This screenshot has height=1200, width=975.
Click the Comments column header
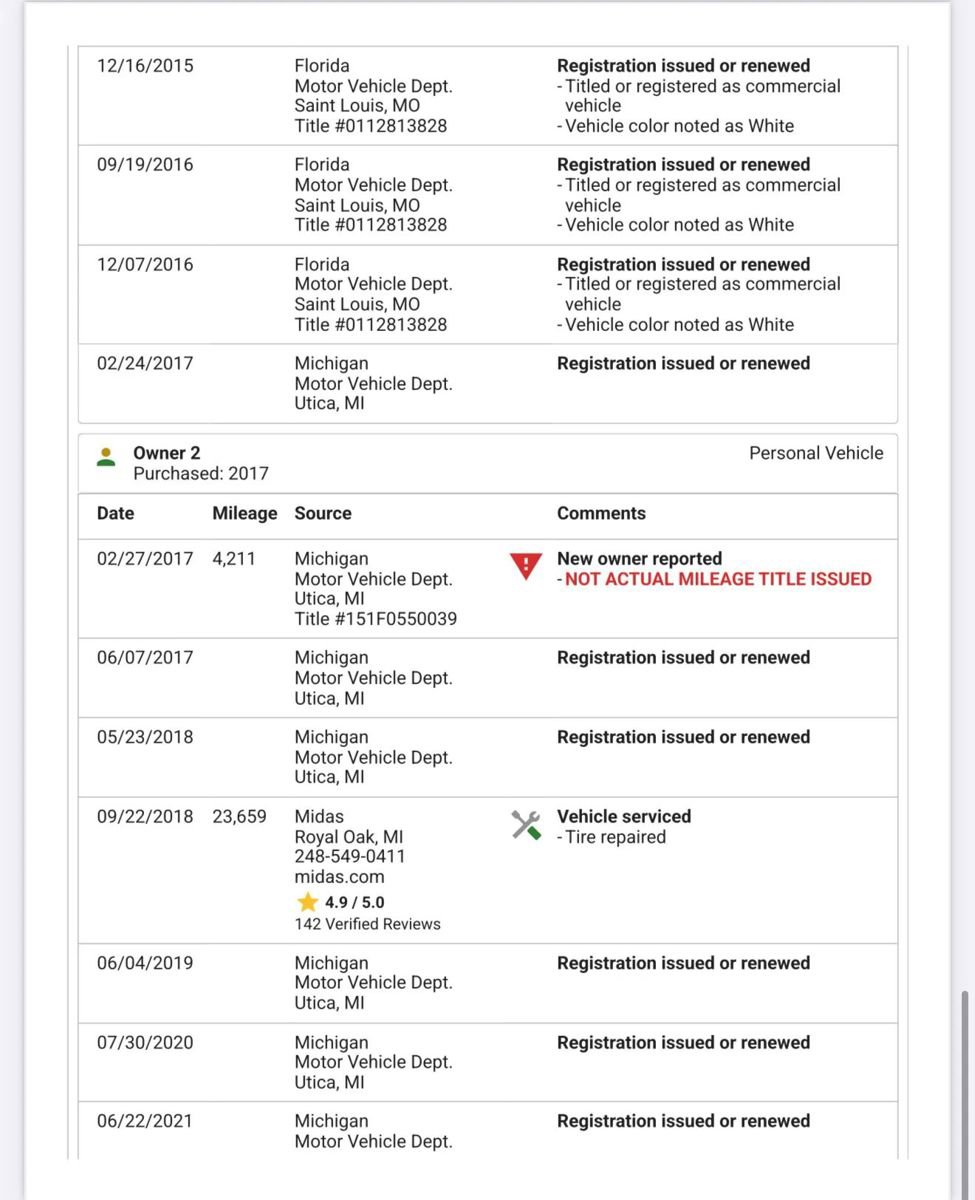coord(601,514)
